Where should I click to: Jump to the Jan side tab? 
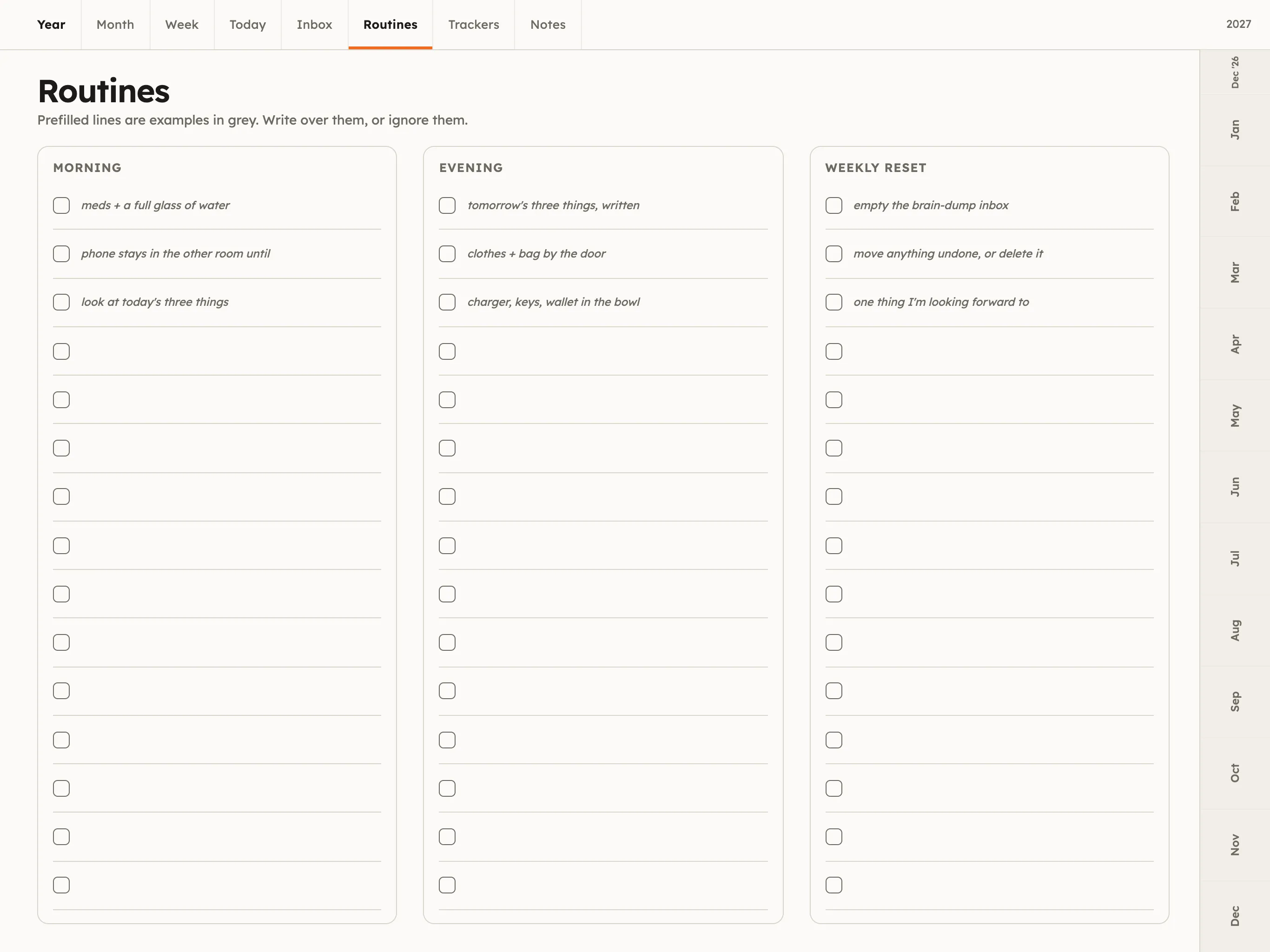click(x=1235, y=130)
